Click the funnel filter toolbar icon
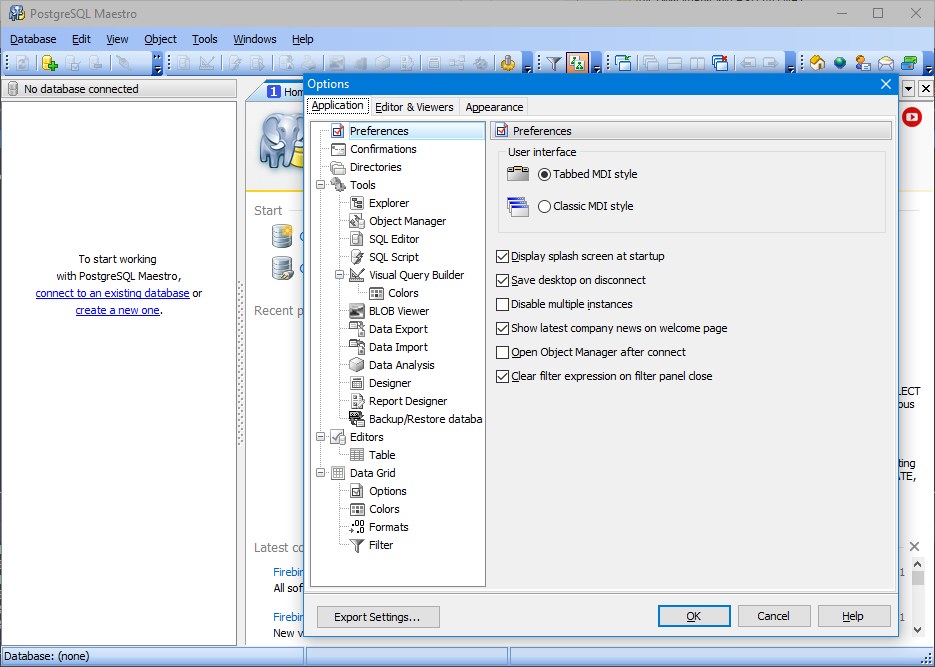Screen dimensions: 935x667 [554, 63]
